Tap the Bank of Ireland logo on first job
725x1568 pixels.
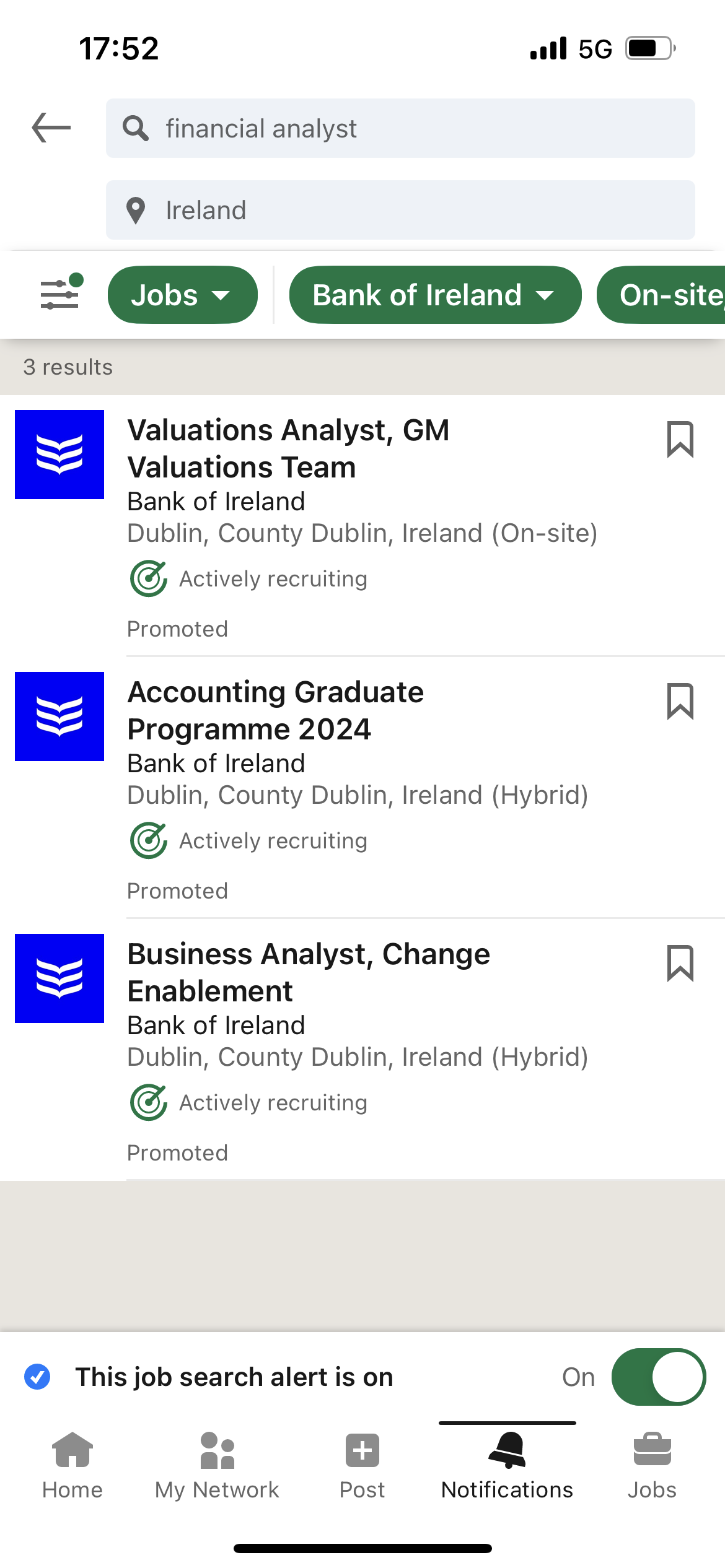click(x=59, y=455)
